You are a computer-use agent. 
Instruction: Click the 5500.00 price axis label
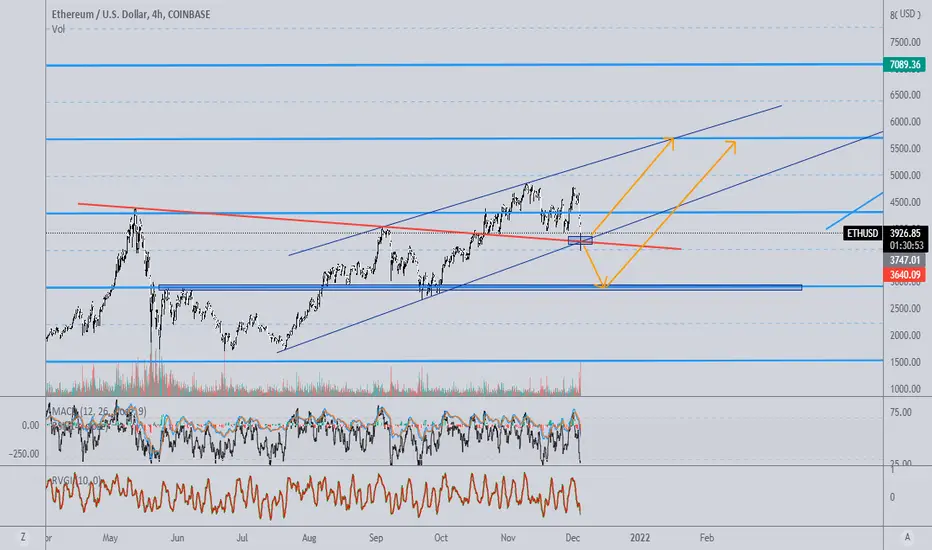905,148
